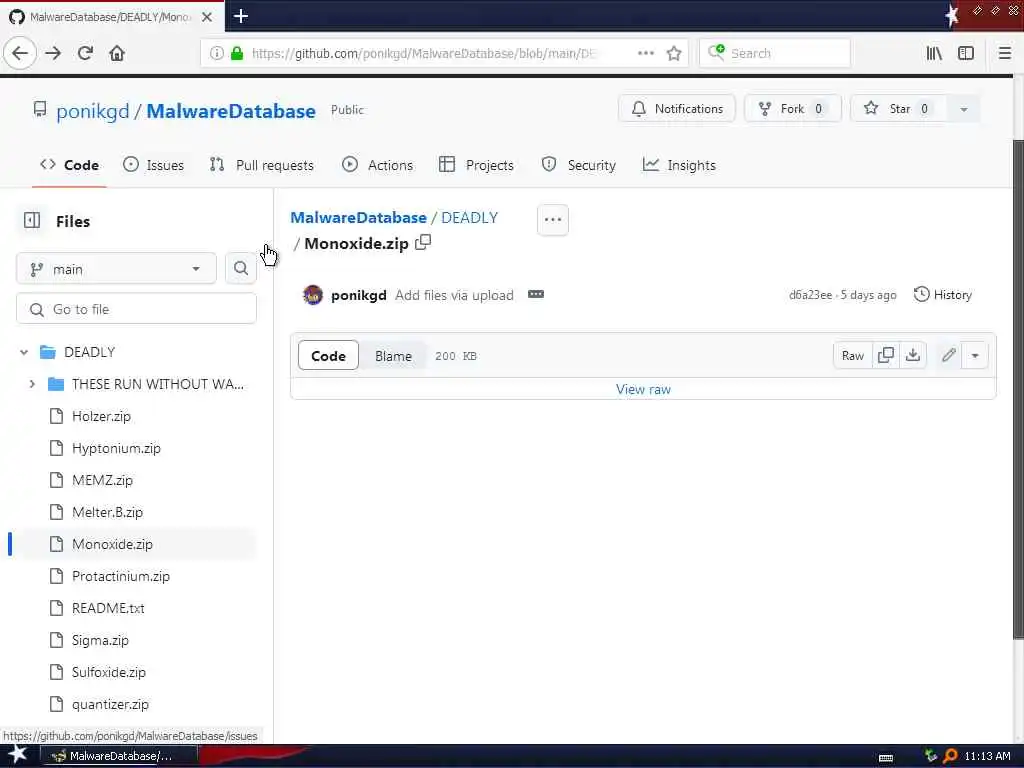Edit this file with the pencil icon

click(948, 355)
